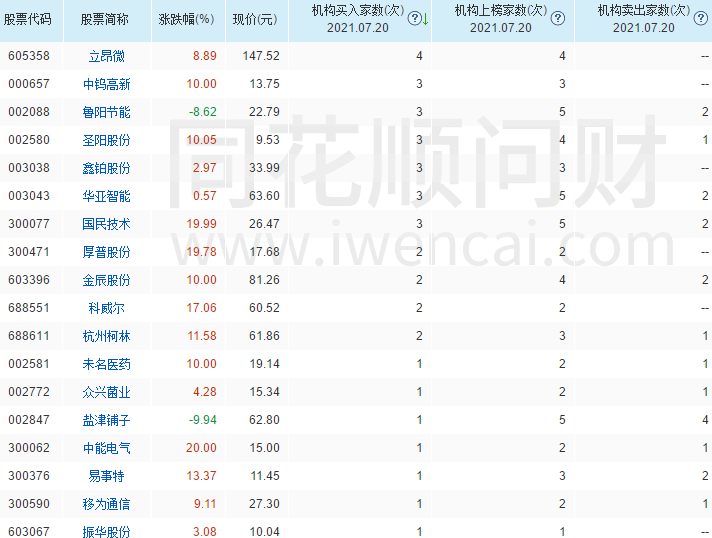The image size is (712, 538).
Task: Select stock code 002847
Action: 29,420
